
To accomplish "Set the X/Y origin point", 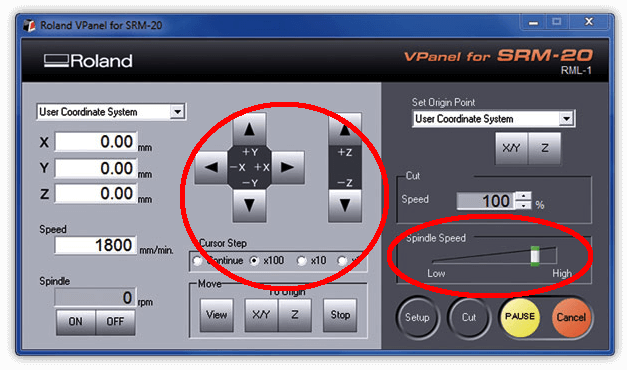I will click(511, 148).
